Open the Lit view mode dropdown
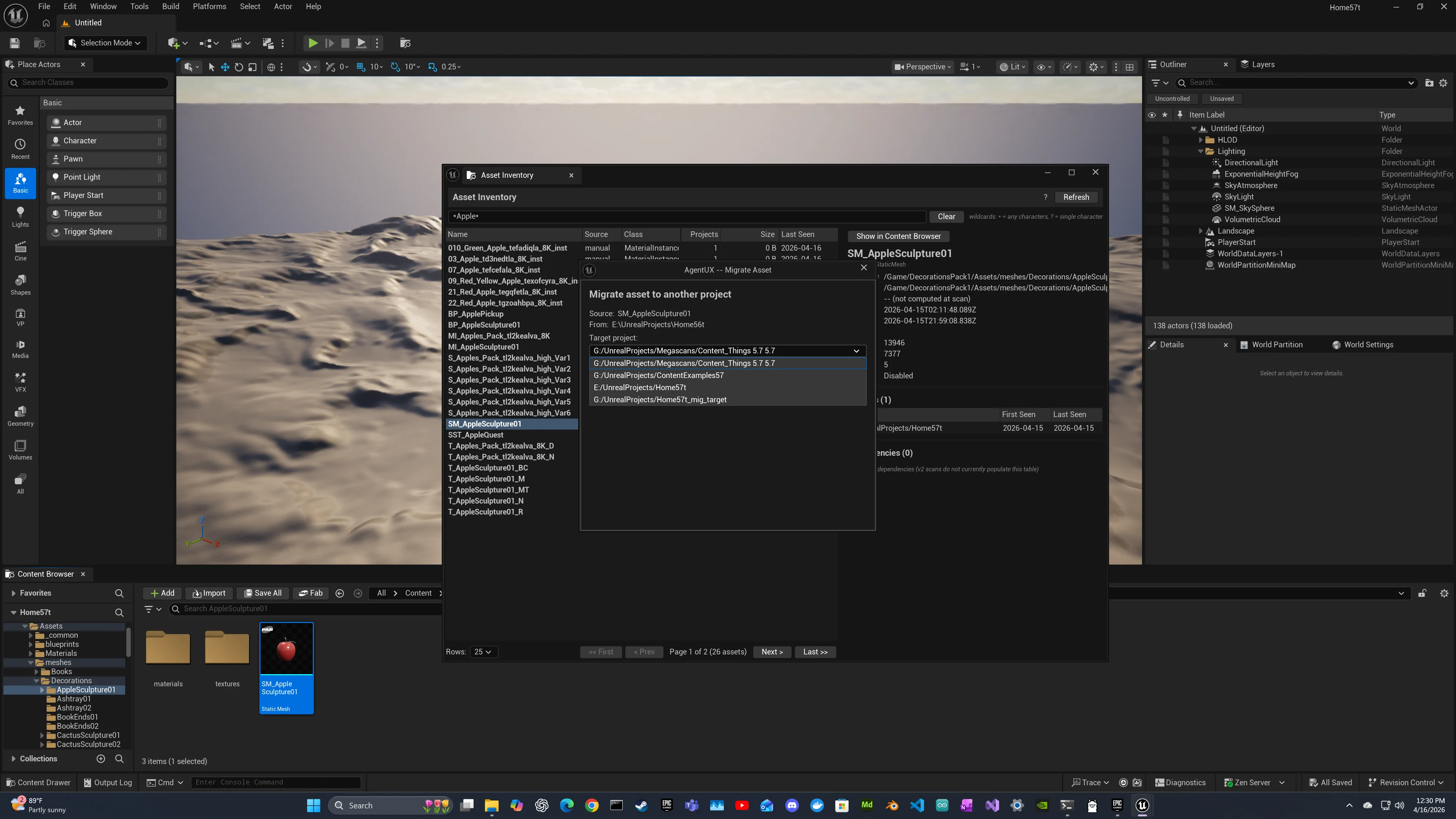 coord(1012,67)
